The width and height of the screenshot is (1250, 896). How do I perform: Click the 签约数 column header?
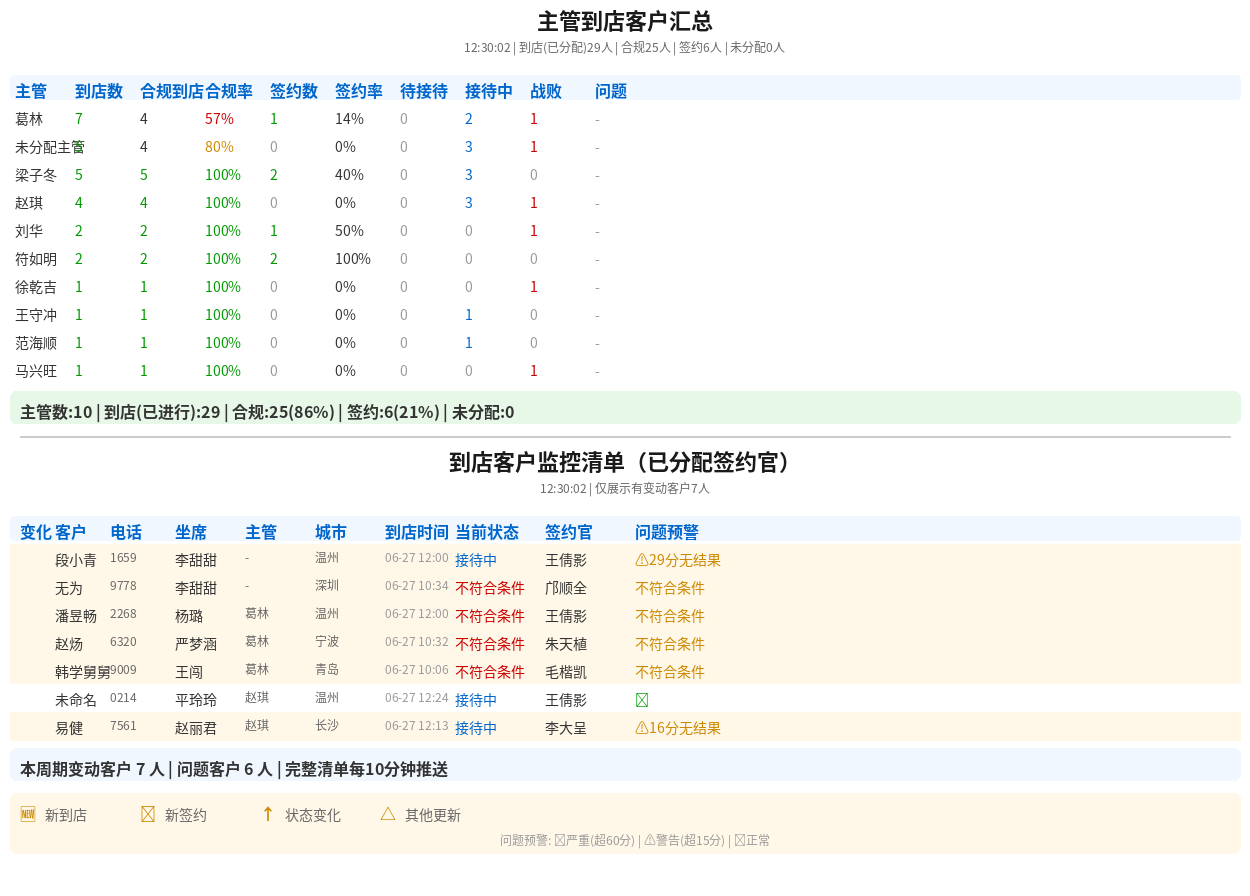294,91
